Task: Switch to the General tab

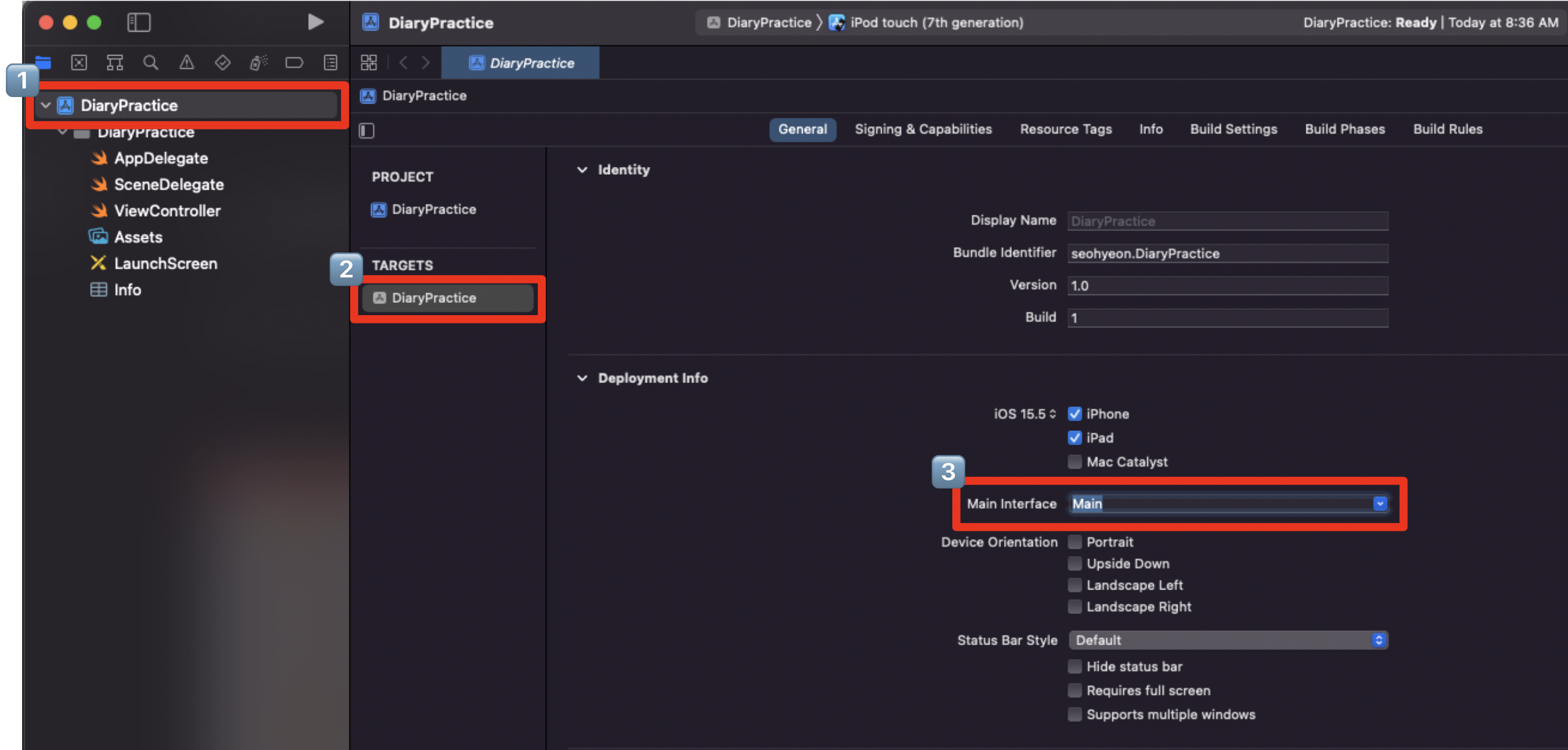Action: (x=802, y=129)
